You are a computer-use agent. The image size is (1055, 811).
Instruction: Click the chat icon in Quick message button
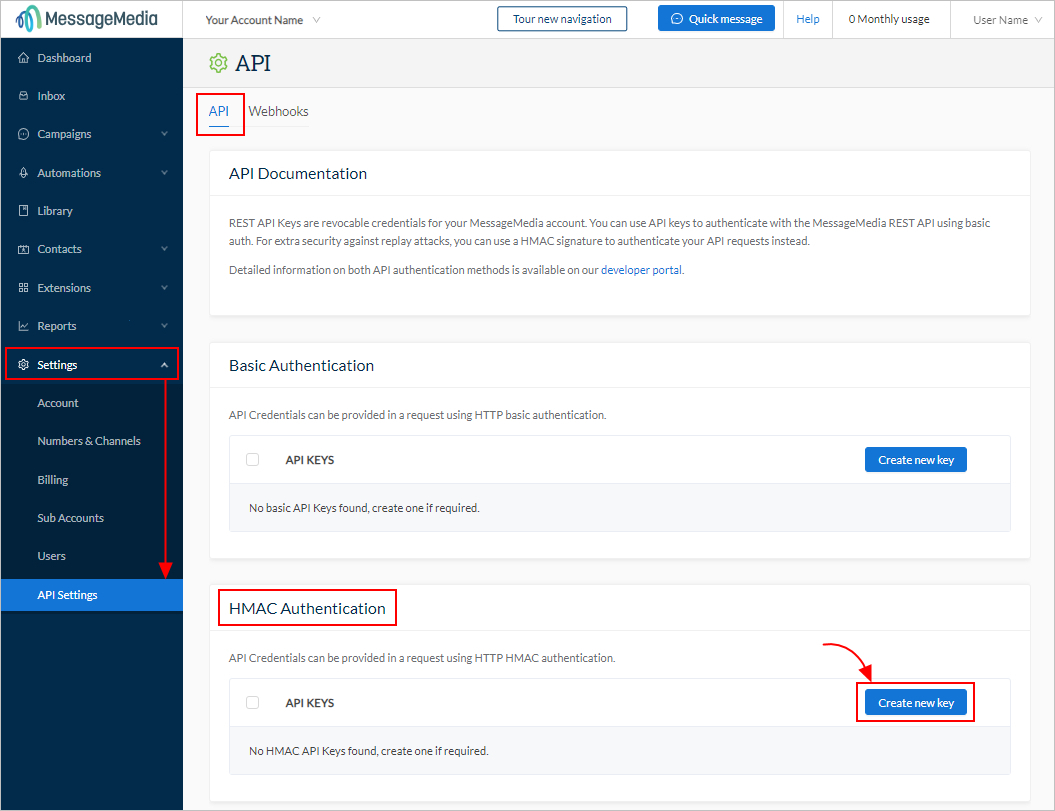click(x=677, y=19)
